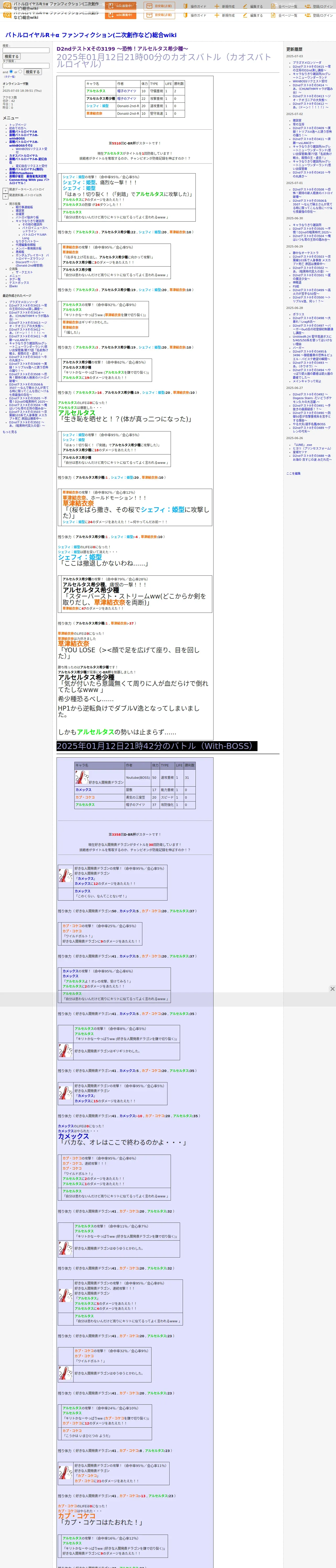This screenshot has height=1568, width=336.
Task: Open Discordサーバー(Donald-2nd様管理) link
Action: [x=29, y=264]
